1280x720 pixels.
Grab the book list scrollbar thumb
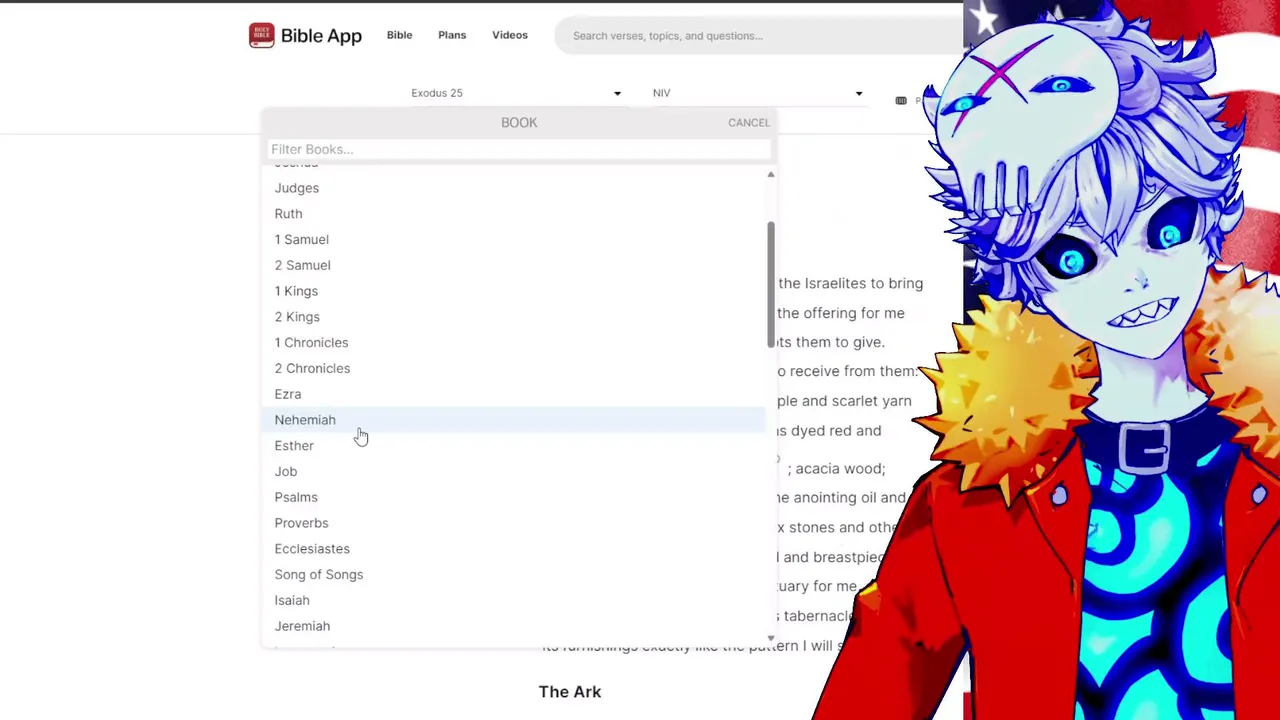coord(770,285)
